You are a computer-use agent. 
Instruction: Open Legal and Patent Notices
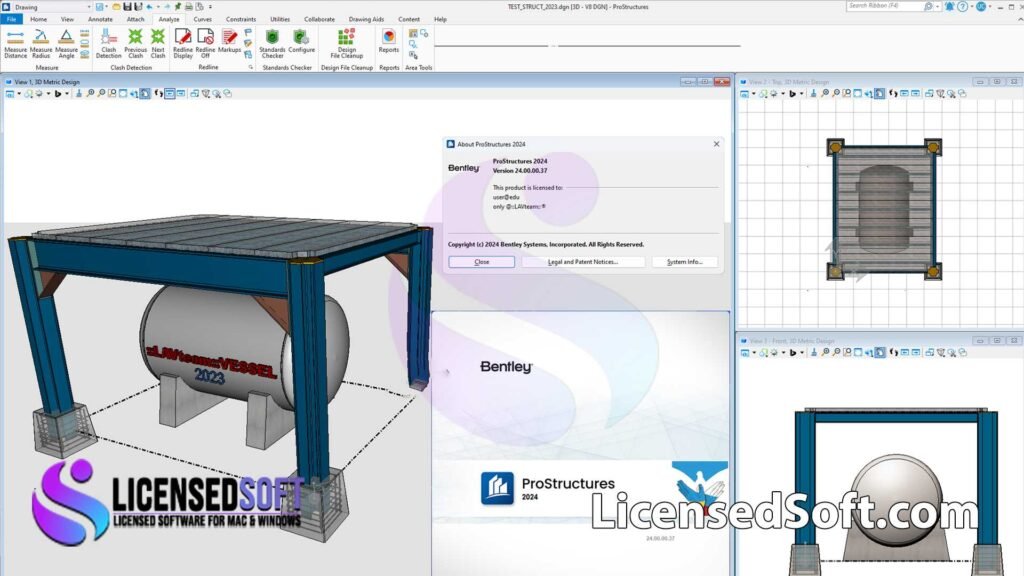click(x=583, y=262)
